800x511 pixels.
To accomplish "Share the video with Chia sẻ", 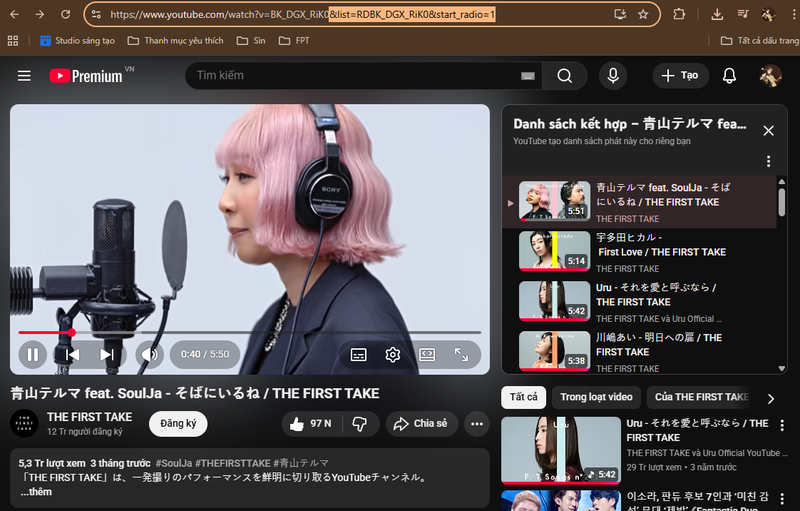I will (x=421, y=423).
